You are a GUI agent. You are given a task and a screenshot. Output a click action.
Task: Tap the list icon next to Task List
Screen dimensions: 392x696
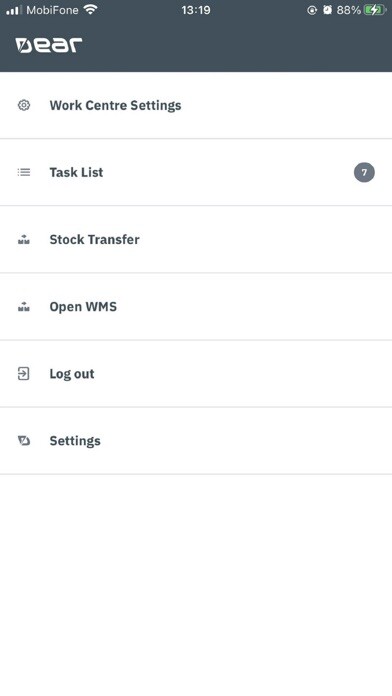tap(24, 172)
